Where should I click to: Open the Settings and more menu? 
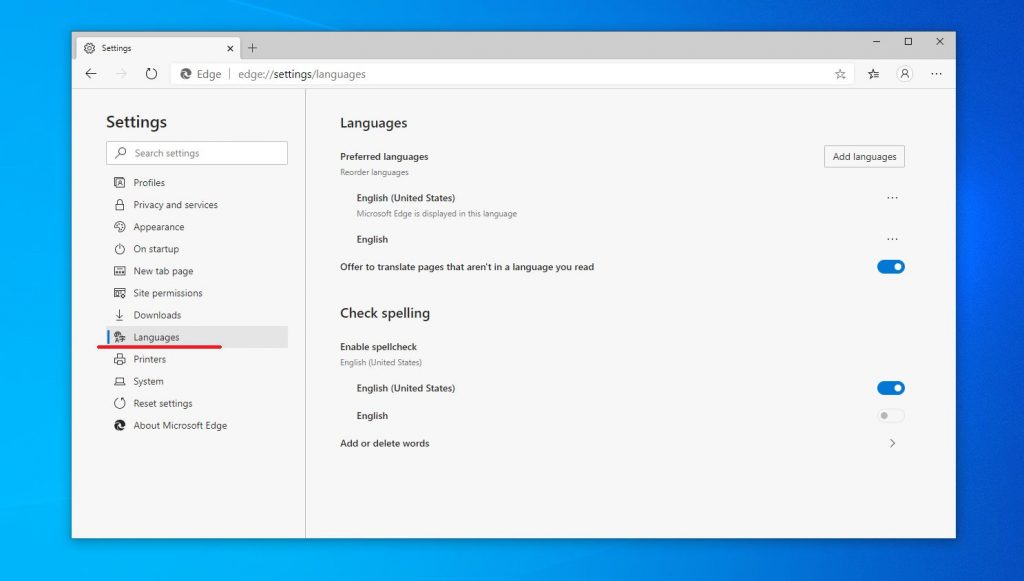[x=936, y=74]
